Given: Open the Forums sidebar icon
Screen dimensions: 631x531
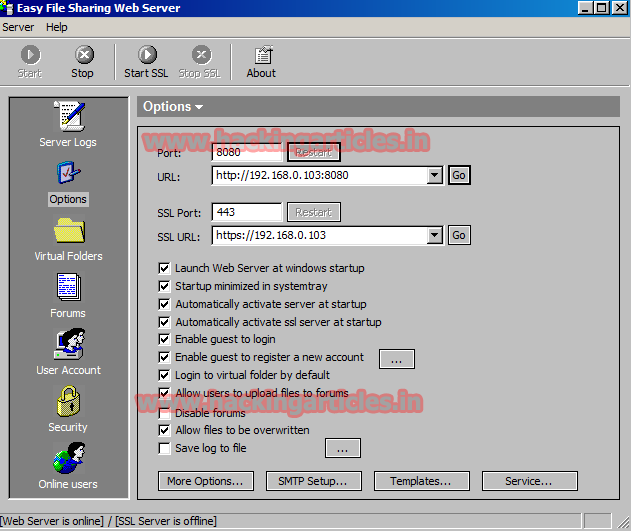Looking at the screenshot, I should click(68, 296).
